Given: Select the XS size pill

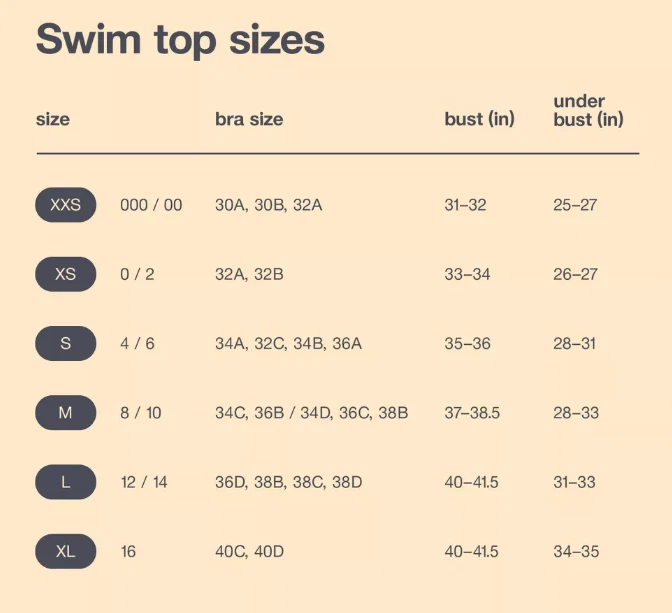Looking at the screenshot, I should pyautogui.click(x=66, y=274).
